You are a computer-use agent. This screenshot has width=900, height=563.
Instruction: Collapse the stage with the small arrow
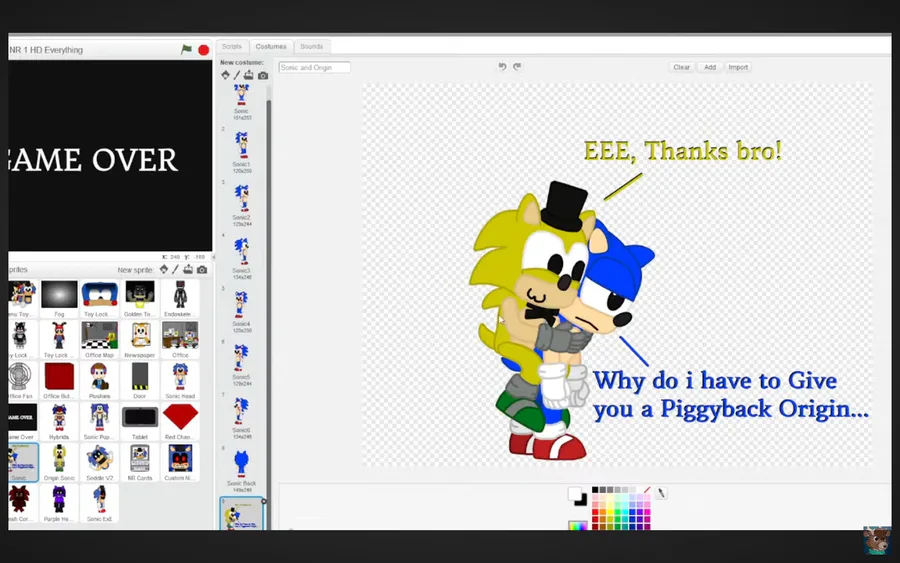click(214, 257)
